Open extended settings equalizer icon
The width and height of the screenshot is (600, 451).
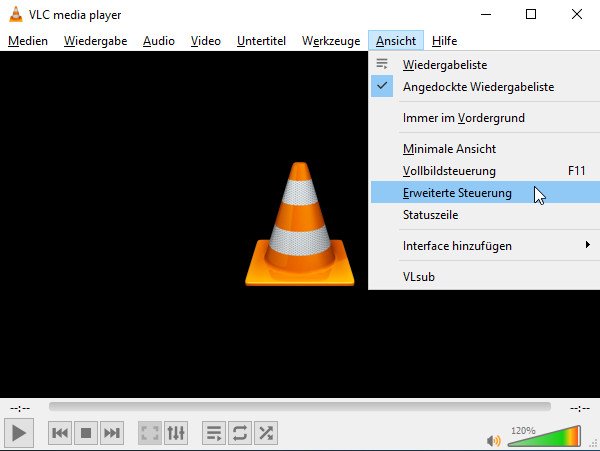[x=176, y=433]
